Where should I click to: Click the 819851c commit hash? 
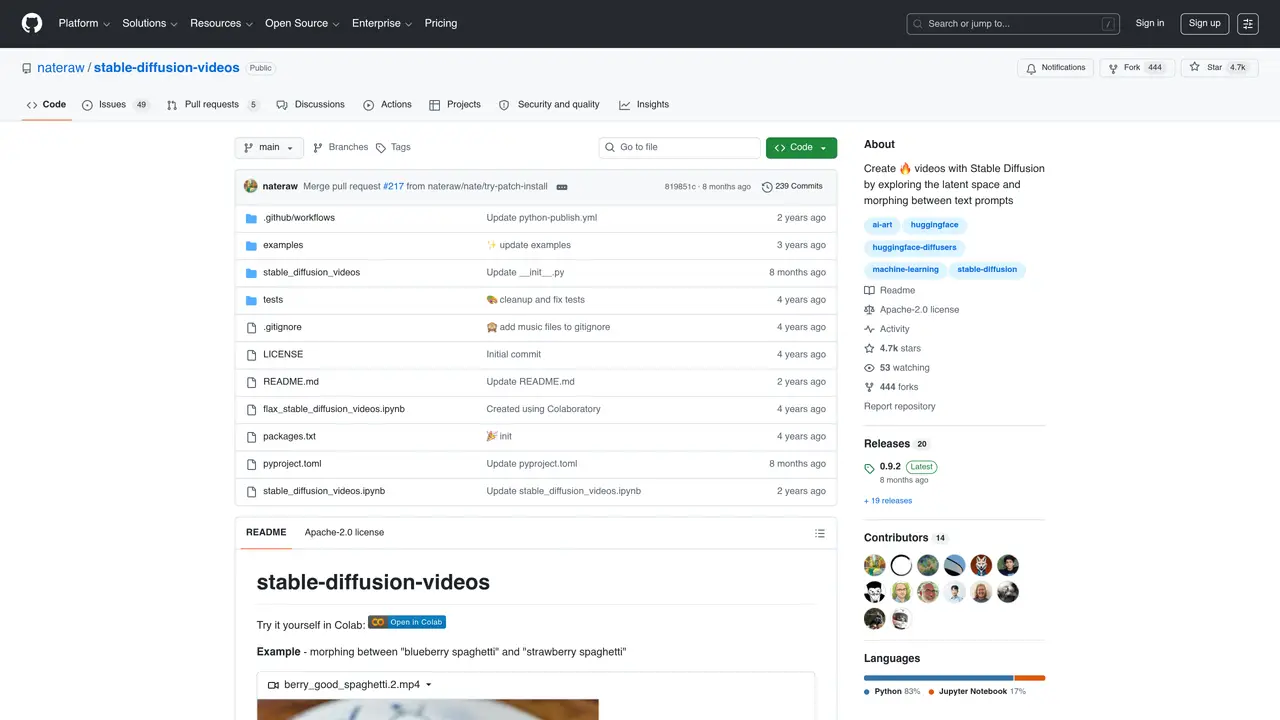point(680,187)
